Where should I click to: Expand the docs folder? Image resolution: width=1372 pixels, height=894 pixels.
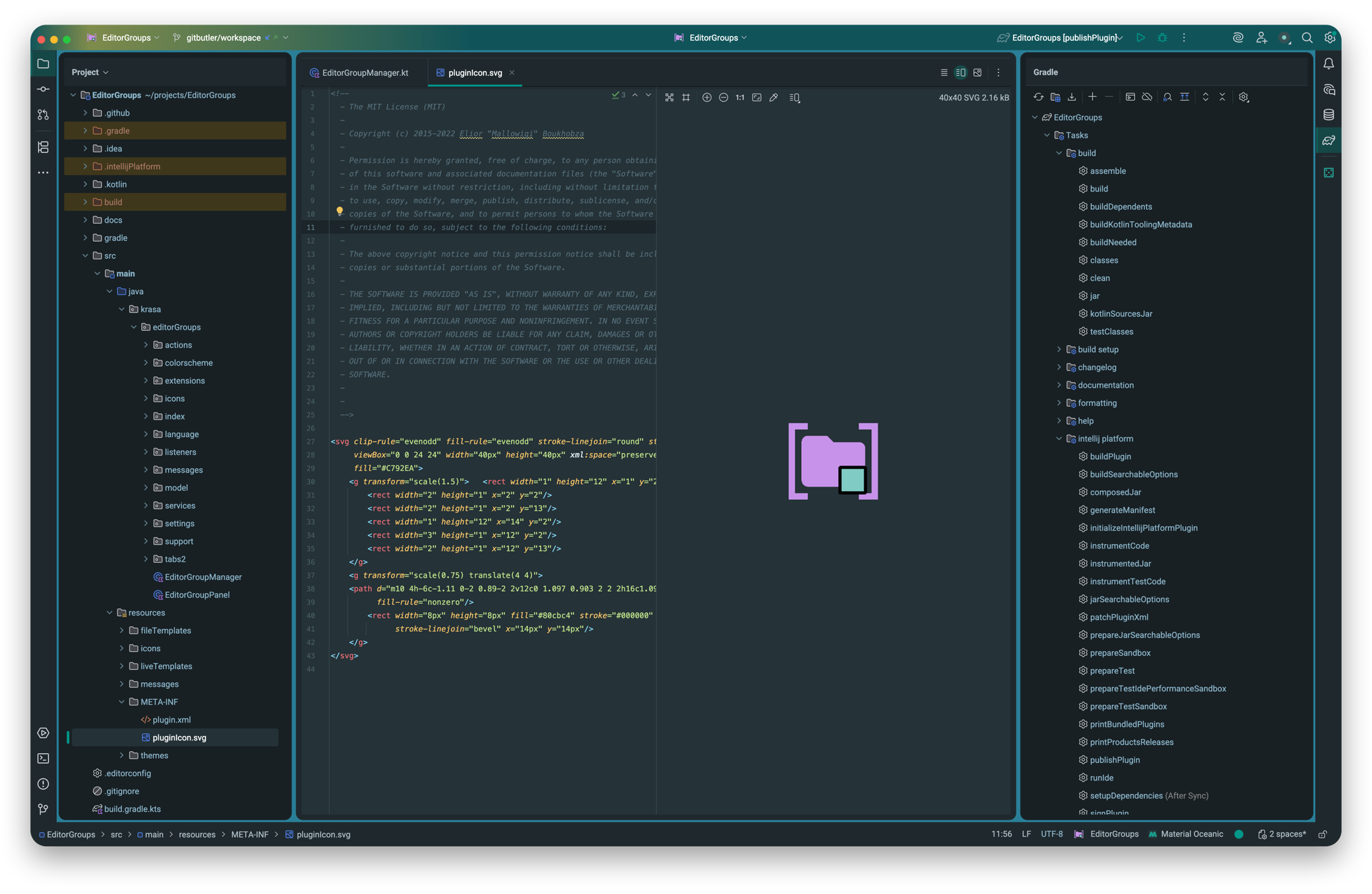85,220
